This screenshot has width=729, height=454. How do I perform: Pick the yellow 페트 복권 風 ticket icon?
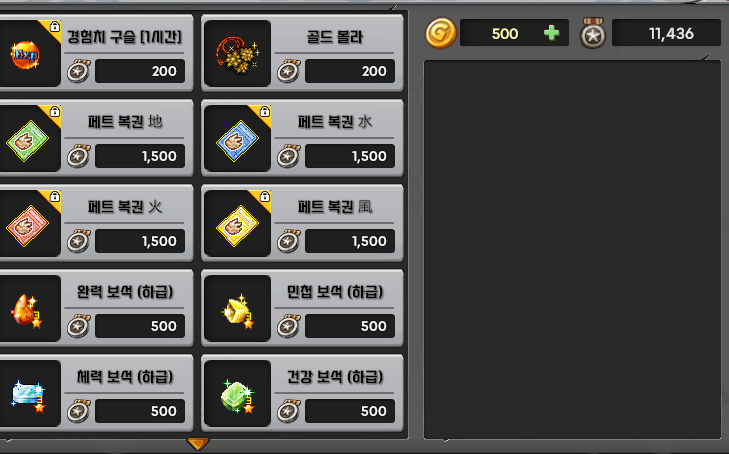(238, 226)
